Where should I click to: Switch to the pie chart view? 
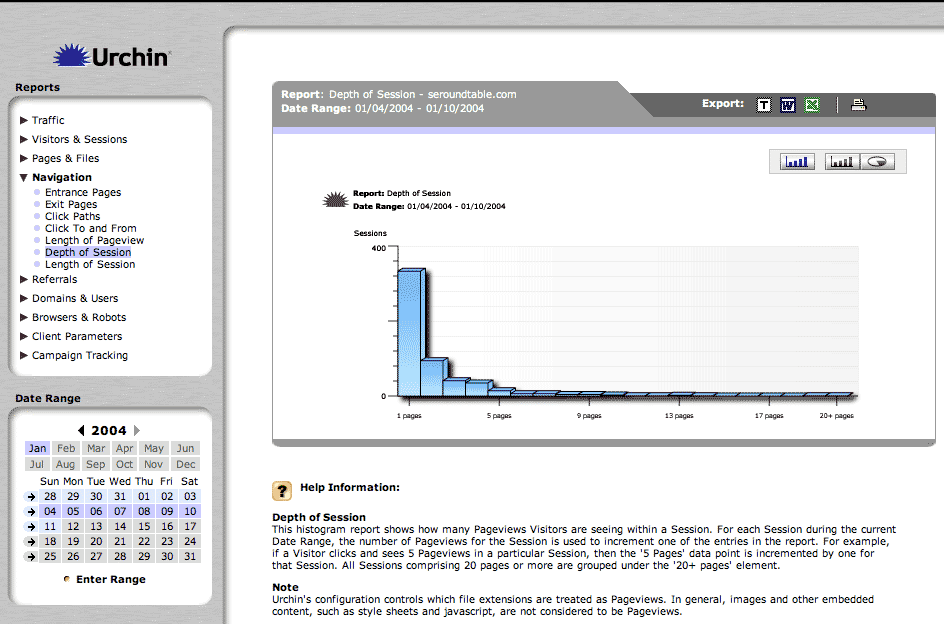click(x=877, y=161)
